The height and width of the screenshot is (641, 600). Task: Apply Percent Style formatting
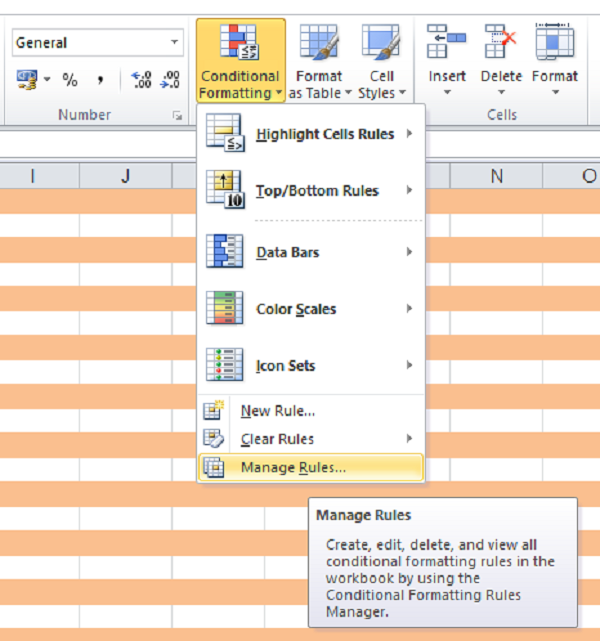(x=70, y=80)
